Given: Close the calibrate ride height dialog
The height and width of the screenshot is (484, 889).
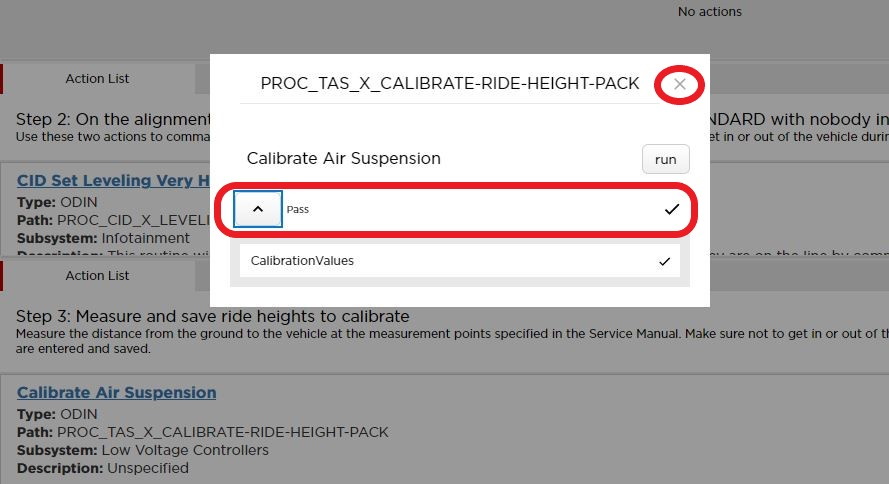Looking at the screenshot, I should point(680,85).
